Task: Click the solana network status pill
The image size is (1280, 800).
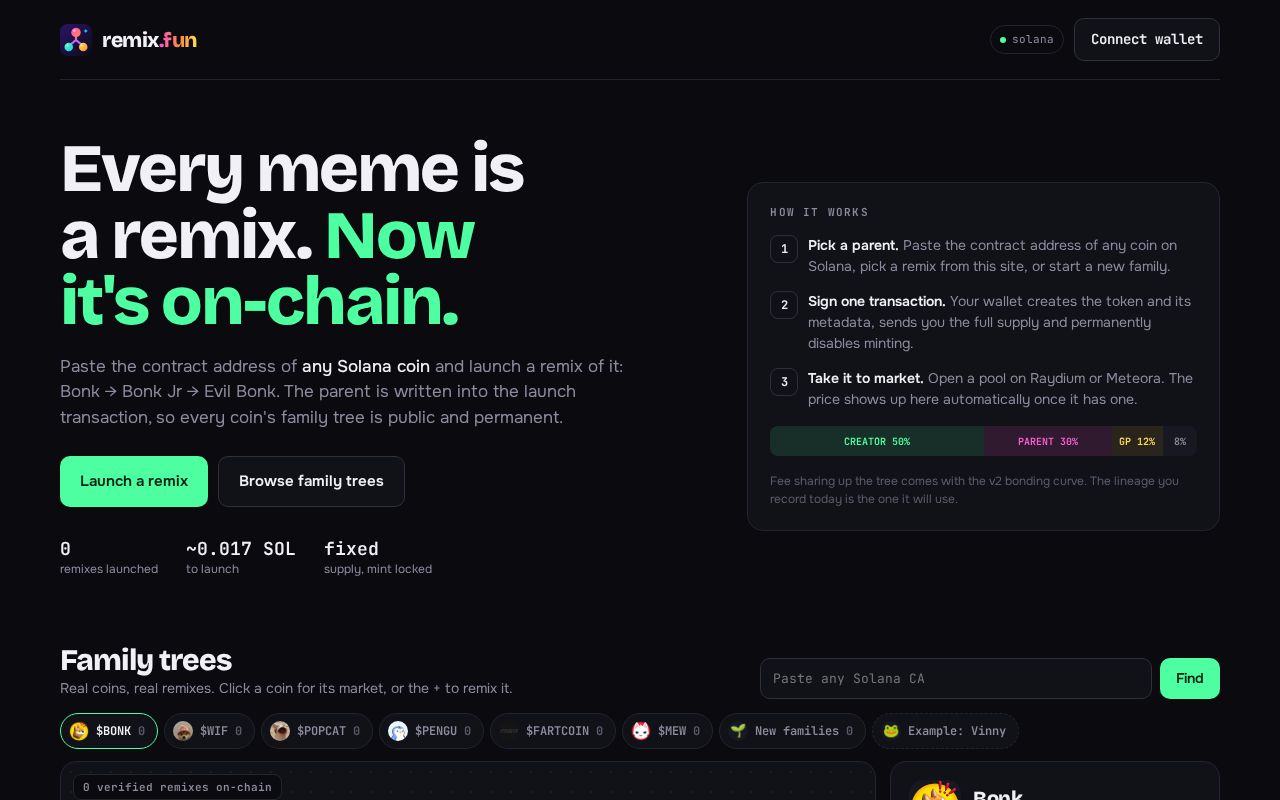Action: [x=1027, y=39]
